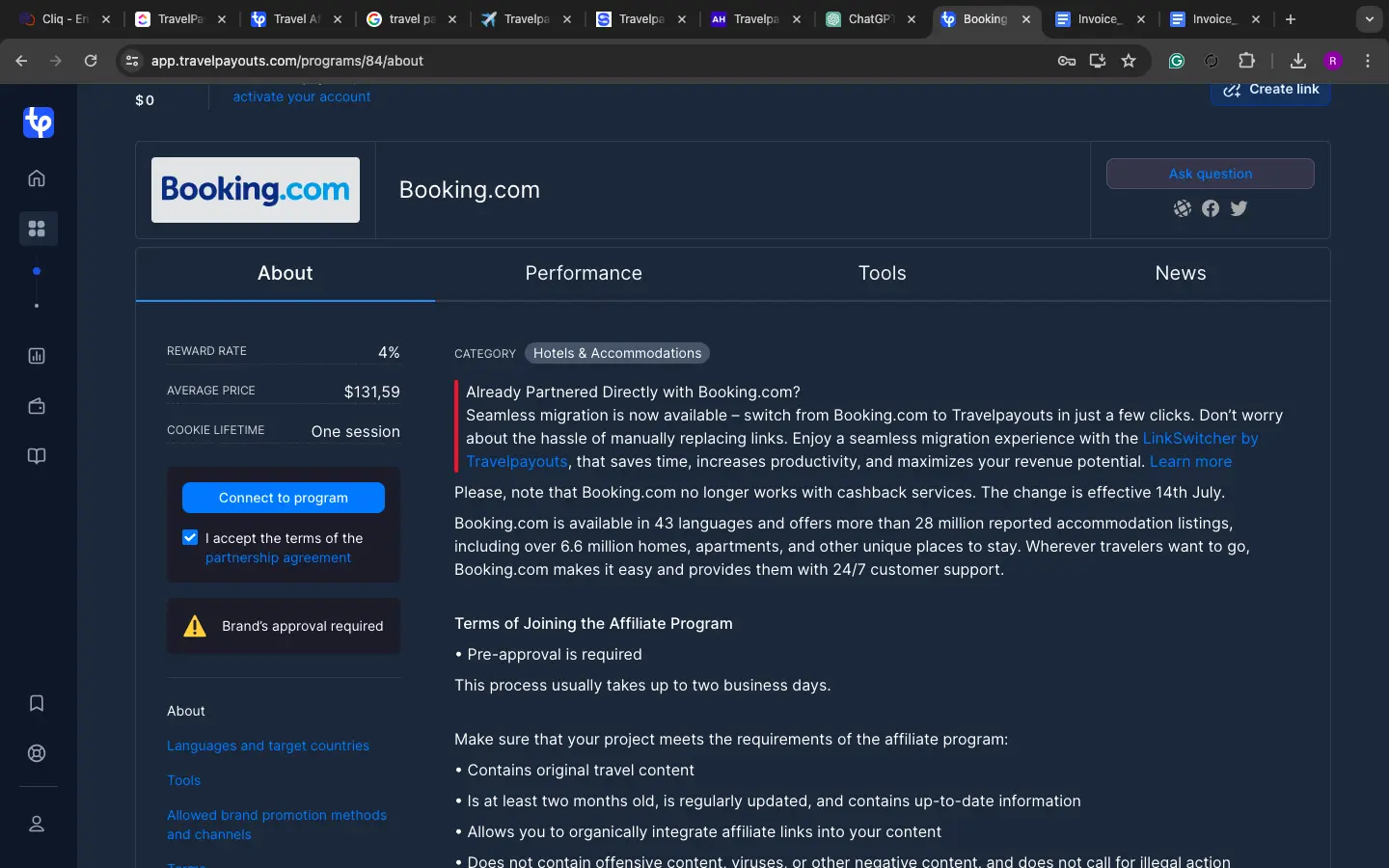Switch to the About tab

pyautogui.click(x=286, y=274)
